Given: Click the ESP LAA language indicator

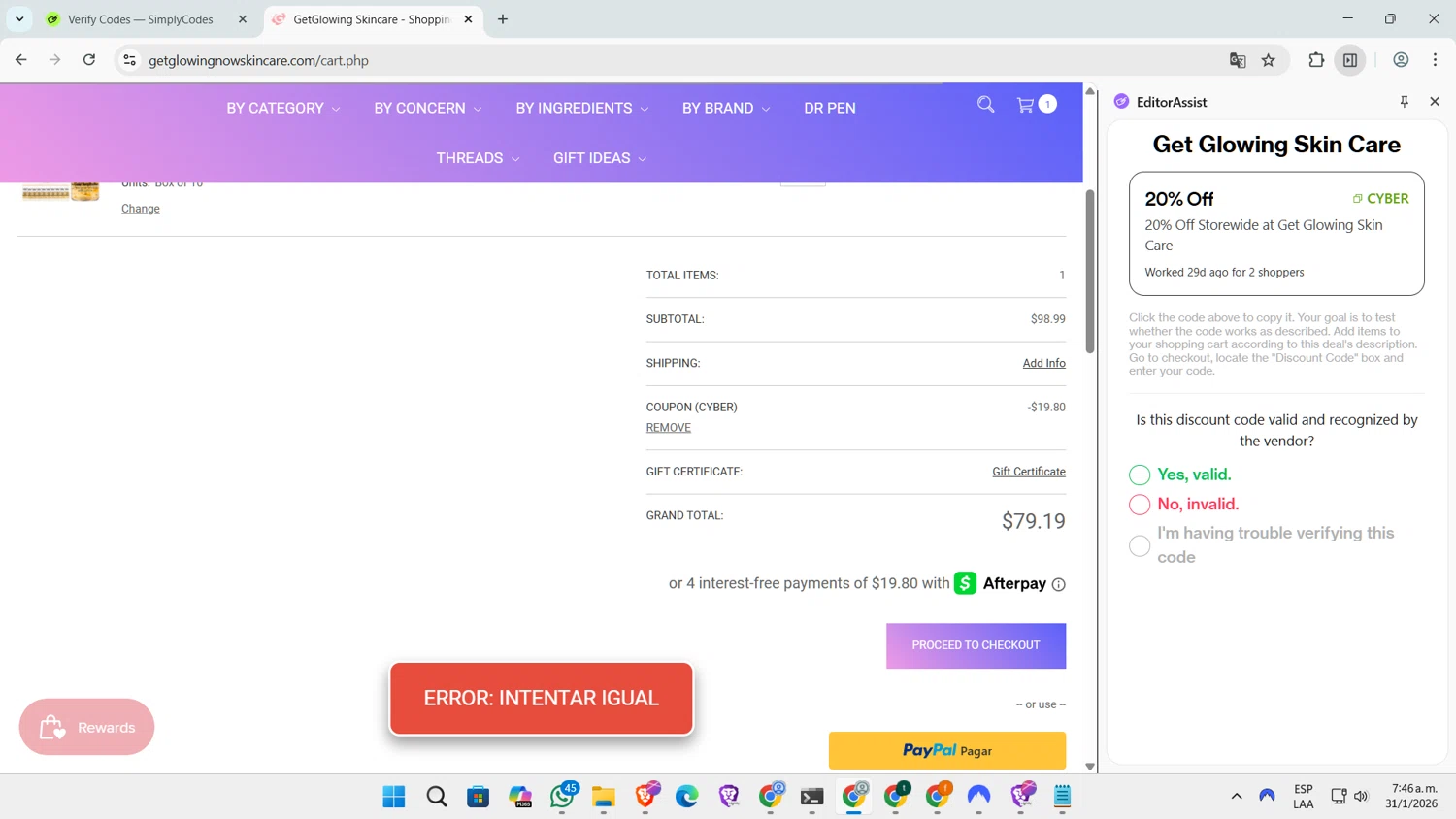Looking at the screenshot, I should (x=1304, y=797).
